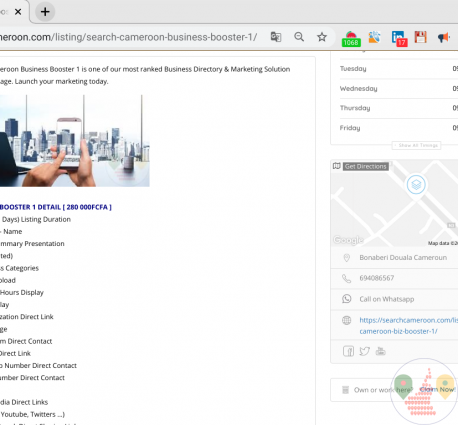
Task: Open the orange hand-cursor extension icon
Action: tap(374, 37)
